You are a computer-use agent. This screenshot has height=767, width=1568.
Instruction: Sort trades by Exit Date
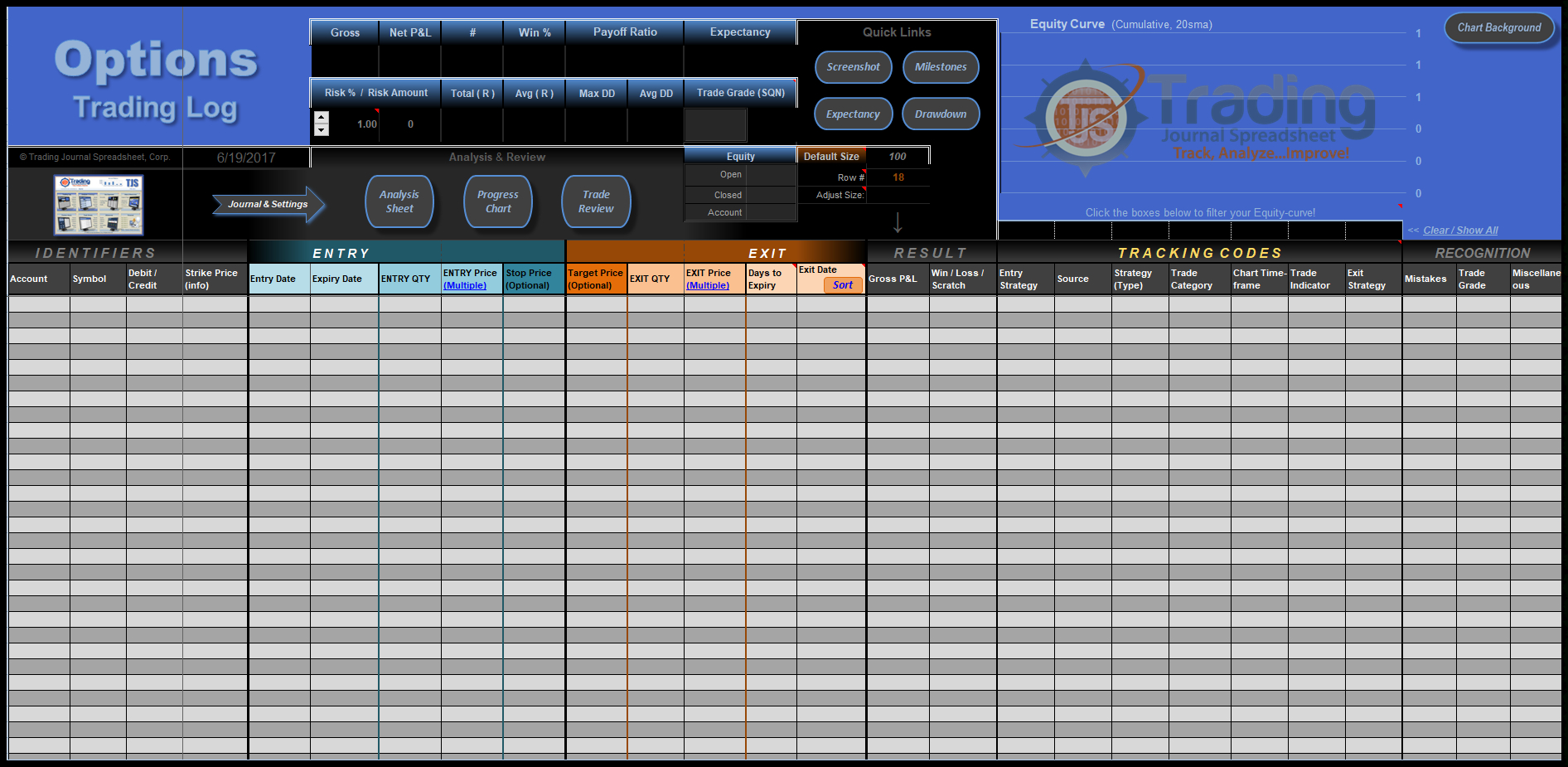coord(842,285)
